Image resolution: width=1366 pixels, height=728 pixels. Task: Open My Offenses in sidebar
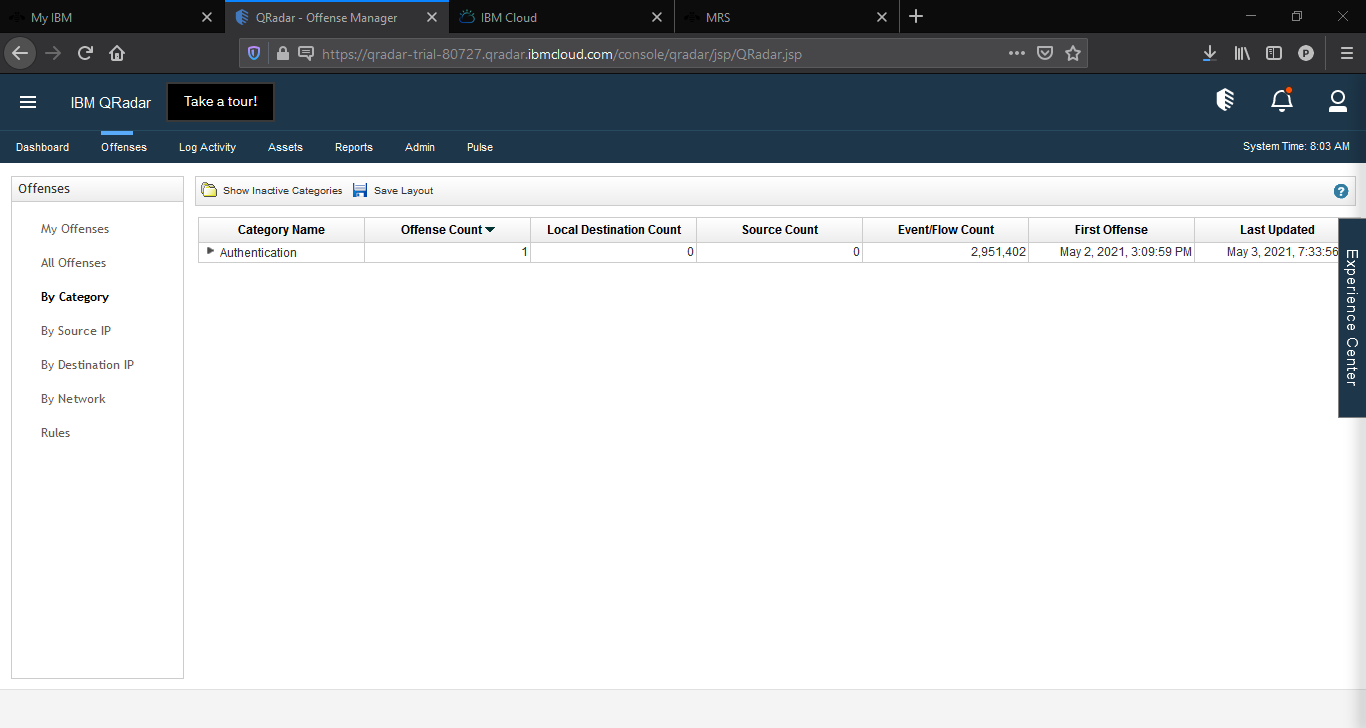(75, 229)
